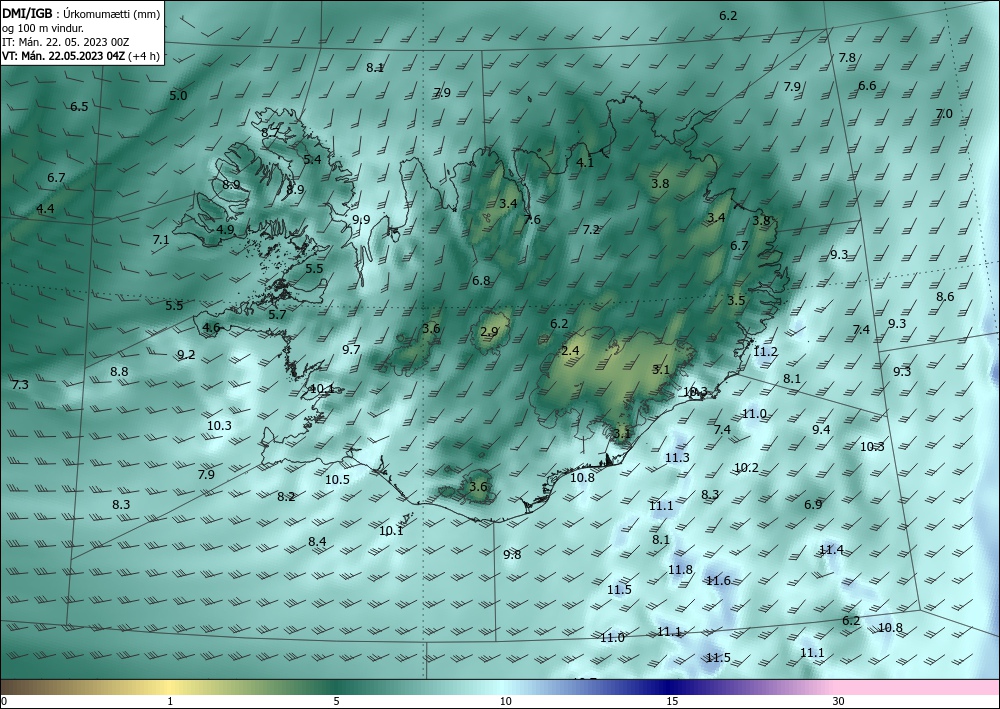Click the '(+4 h)' forecast offset label
The height and width of the screenshot is (709, 1000).
tap(144, 56)
